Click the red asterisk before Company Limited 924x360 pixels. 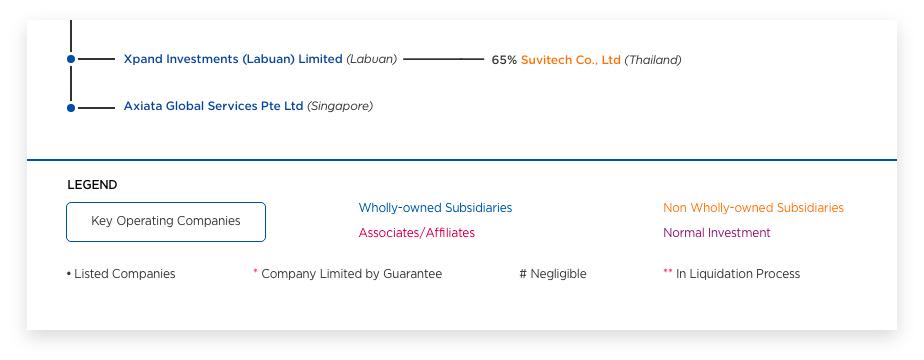[x=256, y=272]
